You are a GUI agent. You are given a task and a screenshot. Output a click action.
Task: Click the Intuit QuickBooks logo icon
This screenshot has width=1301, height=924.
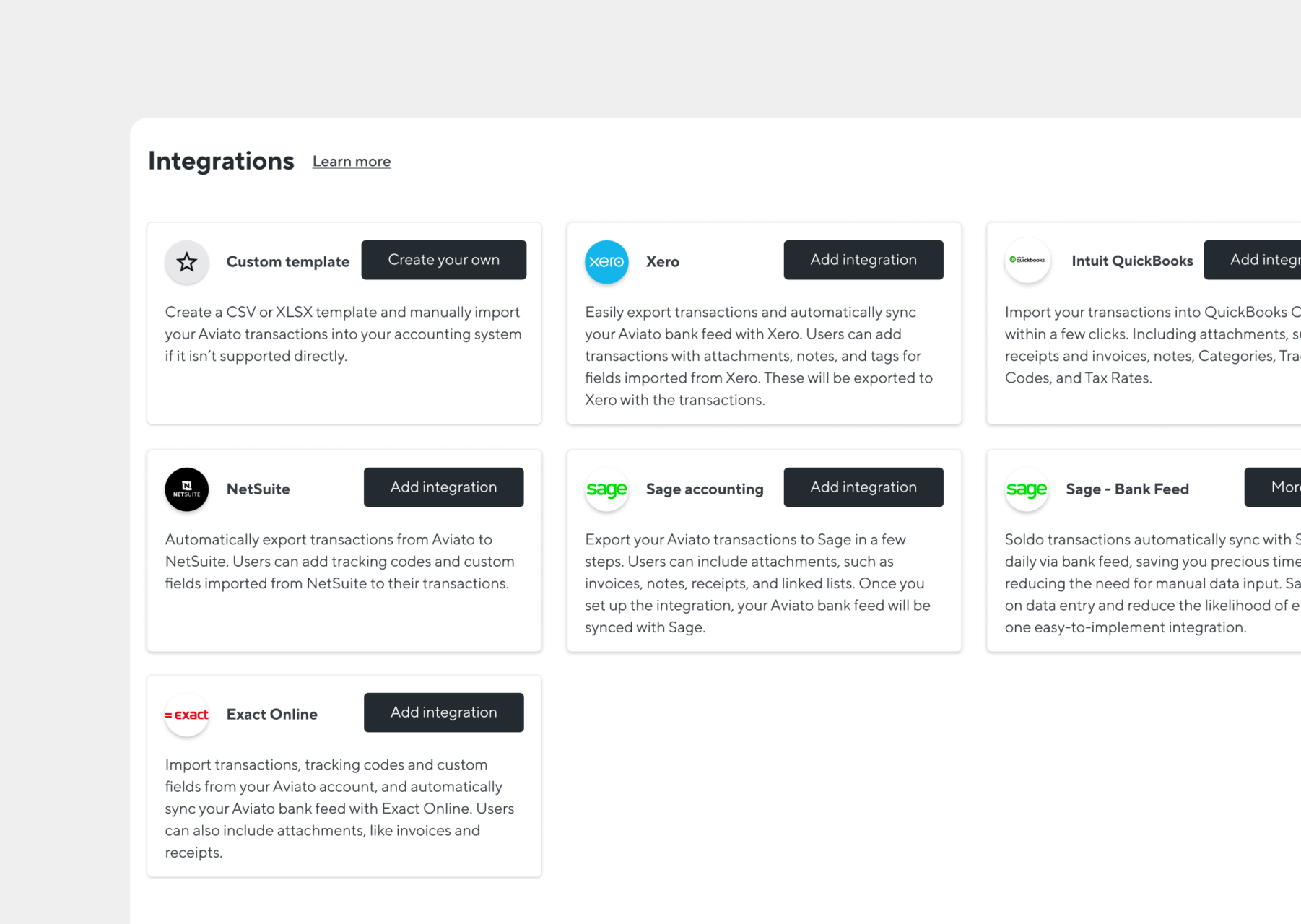(x=1027, y=260)
